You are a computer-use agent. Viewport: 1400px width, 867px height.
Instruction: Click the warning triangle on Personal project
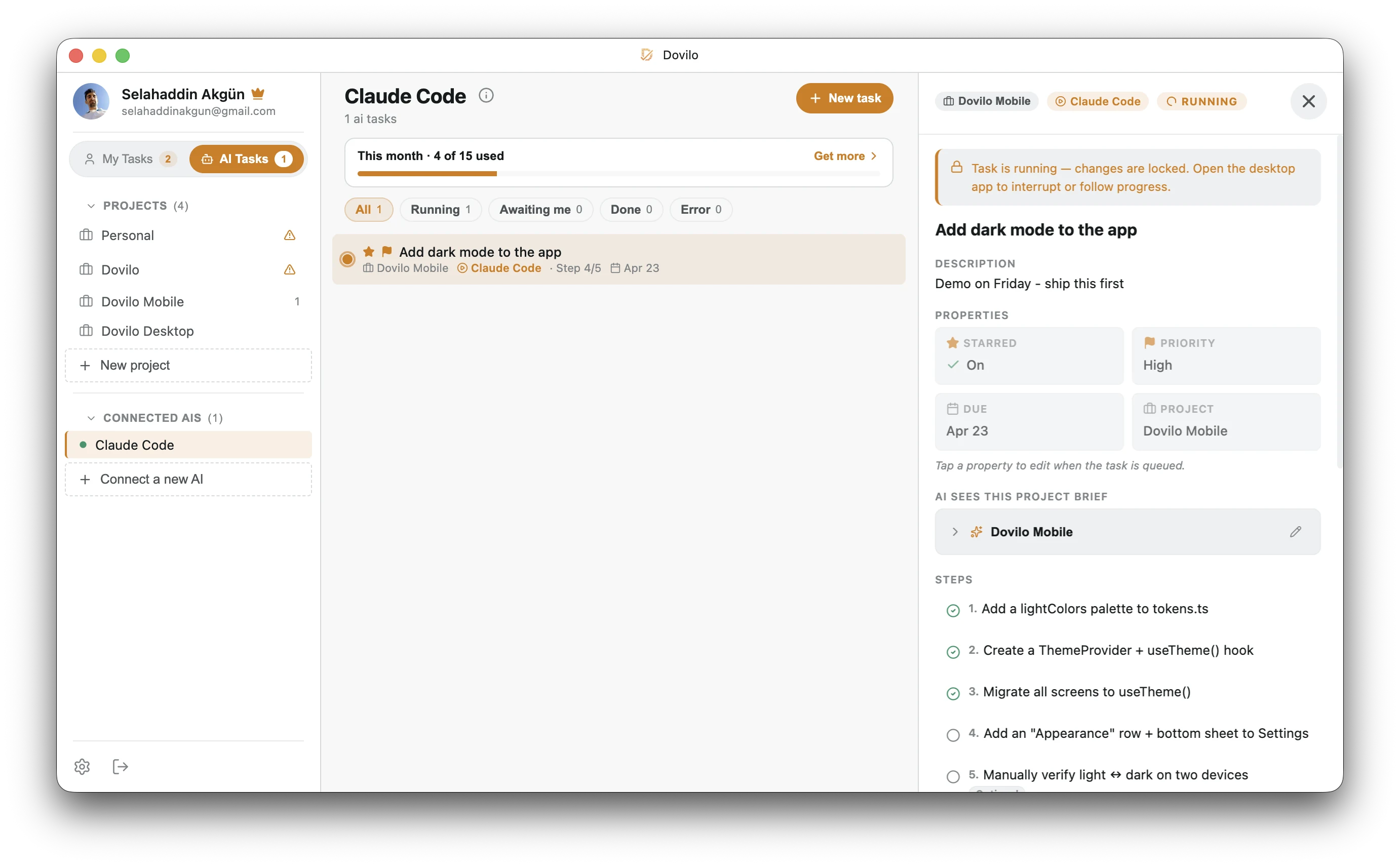[290, 235]
